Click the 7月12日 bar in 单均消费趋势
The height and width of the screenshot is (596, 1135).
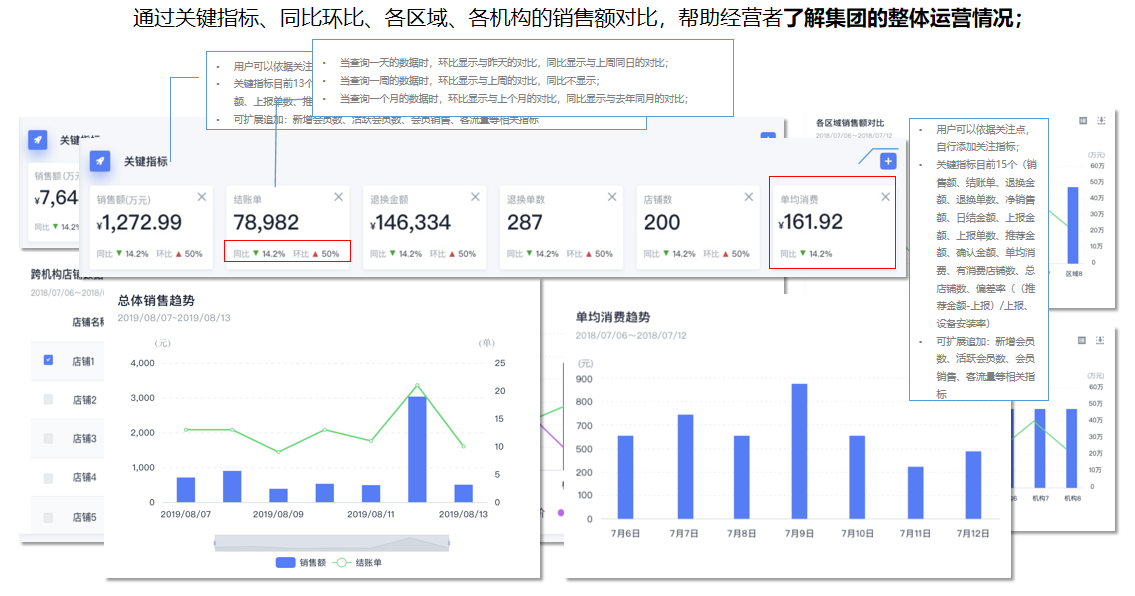pyautogui.click(x=974, y=485)
